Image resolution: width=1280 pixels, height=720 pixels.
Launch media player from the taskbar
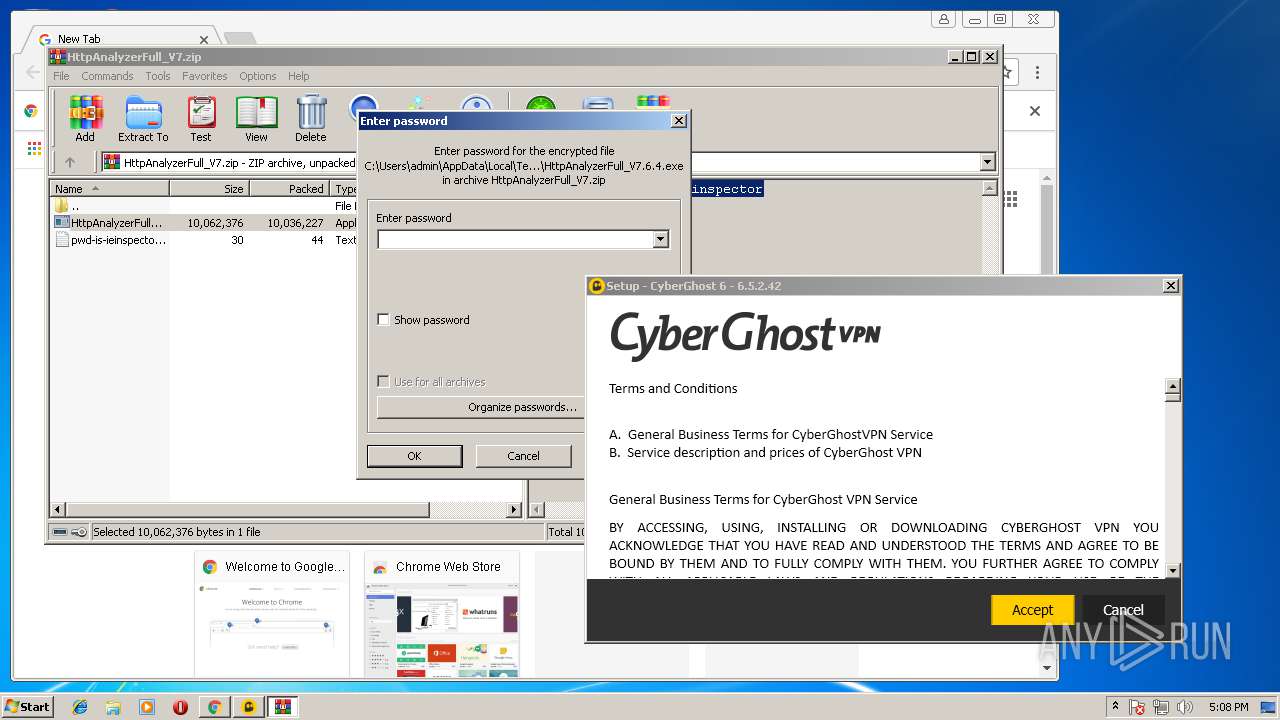147,707
